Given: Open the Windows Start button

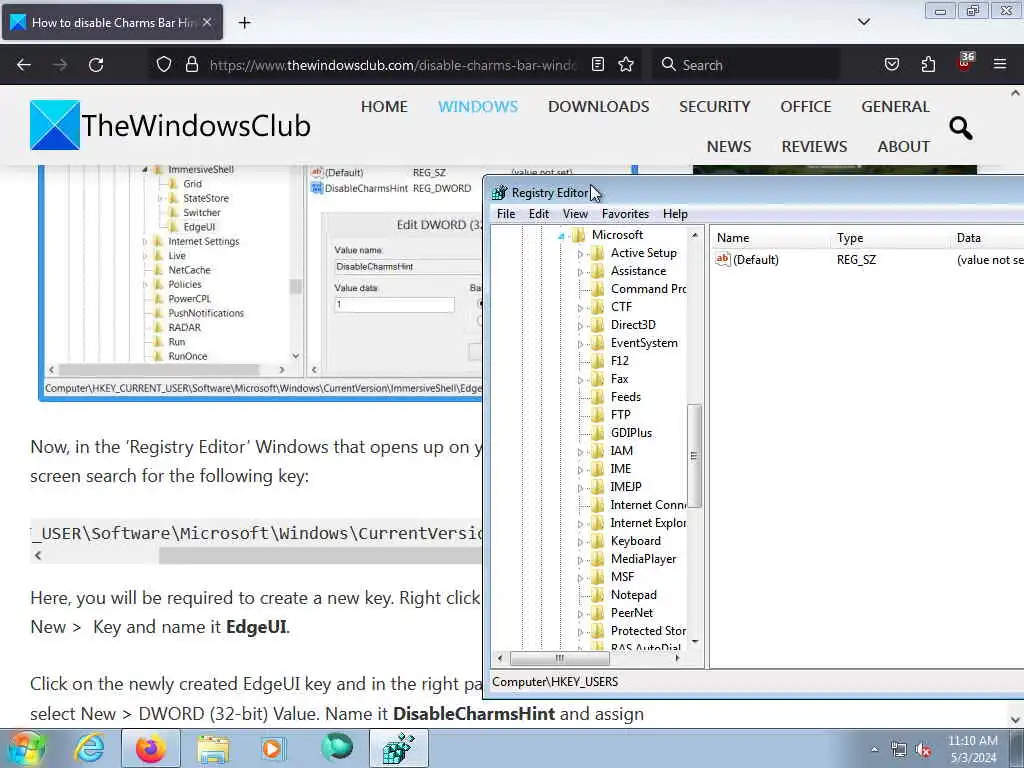Looking at the screenshot, I should (x=27, y=748).
